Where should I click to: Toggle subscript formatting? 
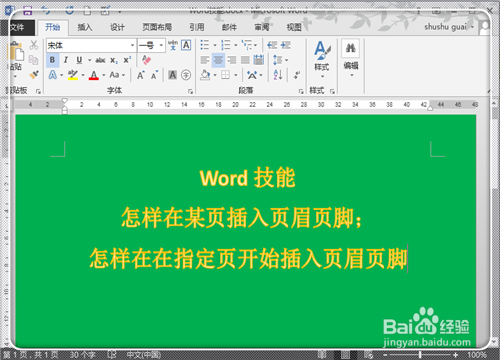[x=114, y=60]
